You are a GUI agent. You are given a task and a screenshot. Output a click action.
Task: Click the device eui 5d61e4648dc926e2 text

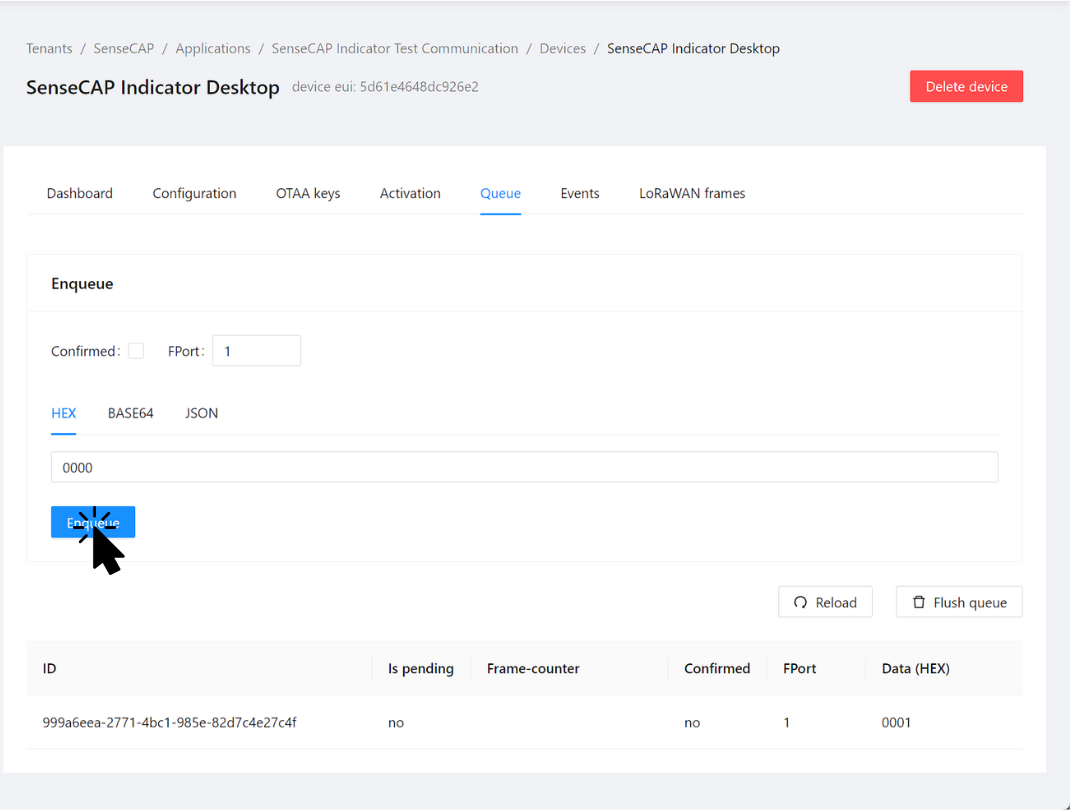(x=386, y=87)
